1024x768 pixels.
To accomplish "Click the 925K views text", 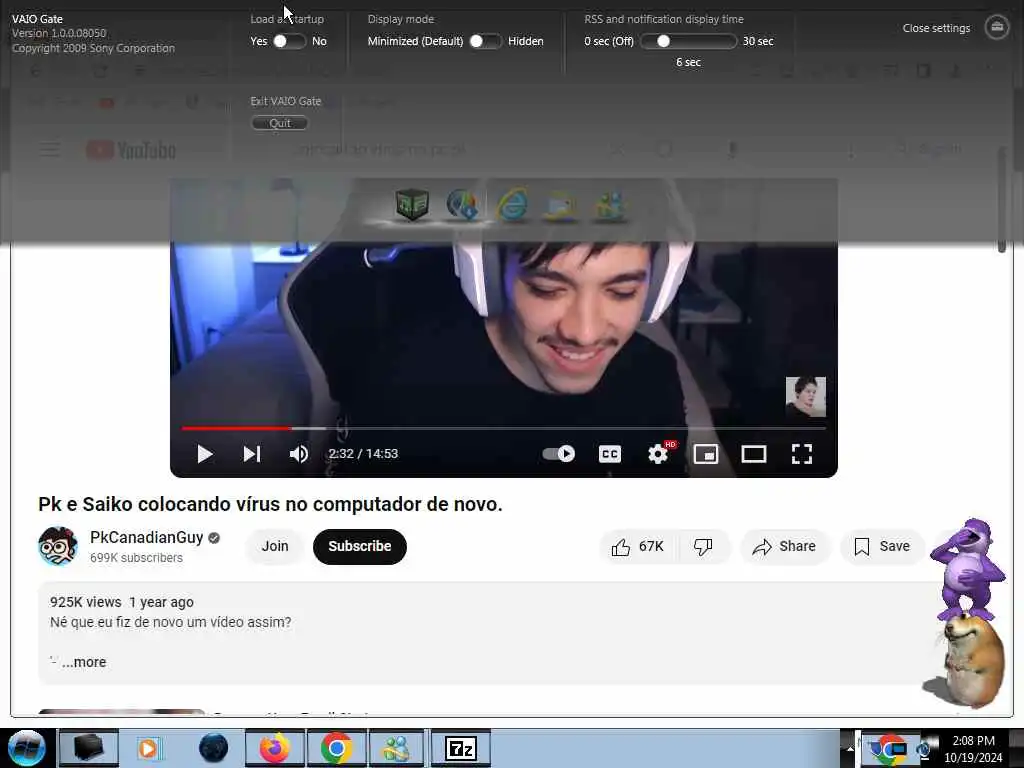I will click(86, 602).
